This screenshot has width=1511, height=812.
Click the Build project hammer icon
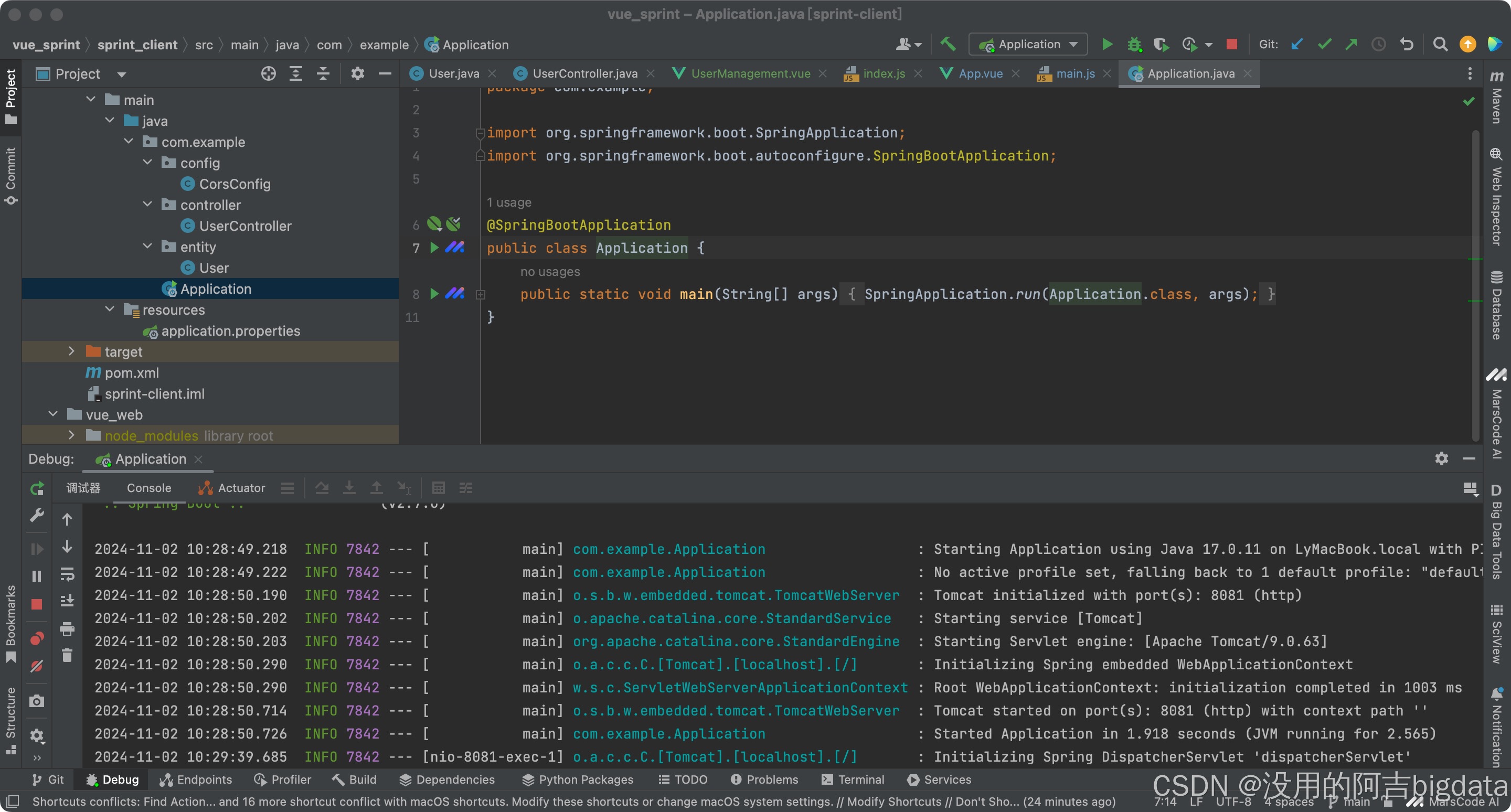[x=948, y=45]
